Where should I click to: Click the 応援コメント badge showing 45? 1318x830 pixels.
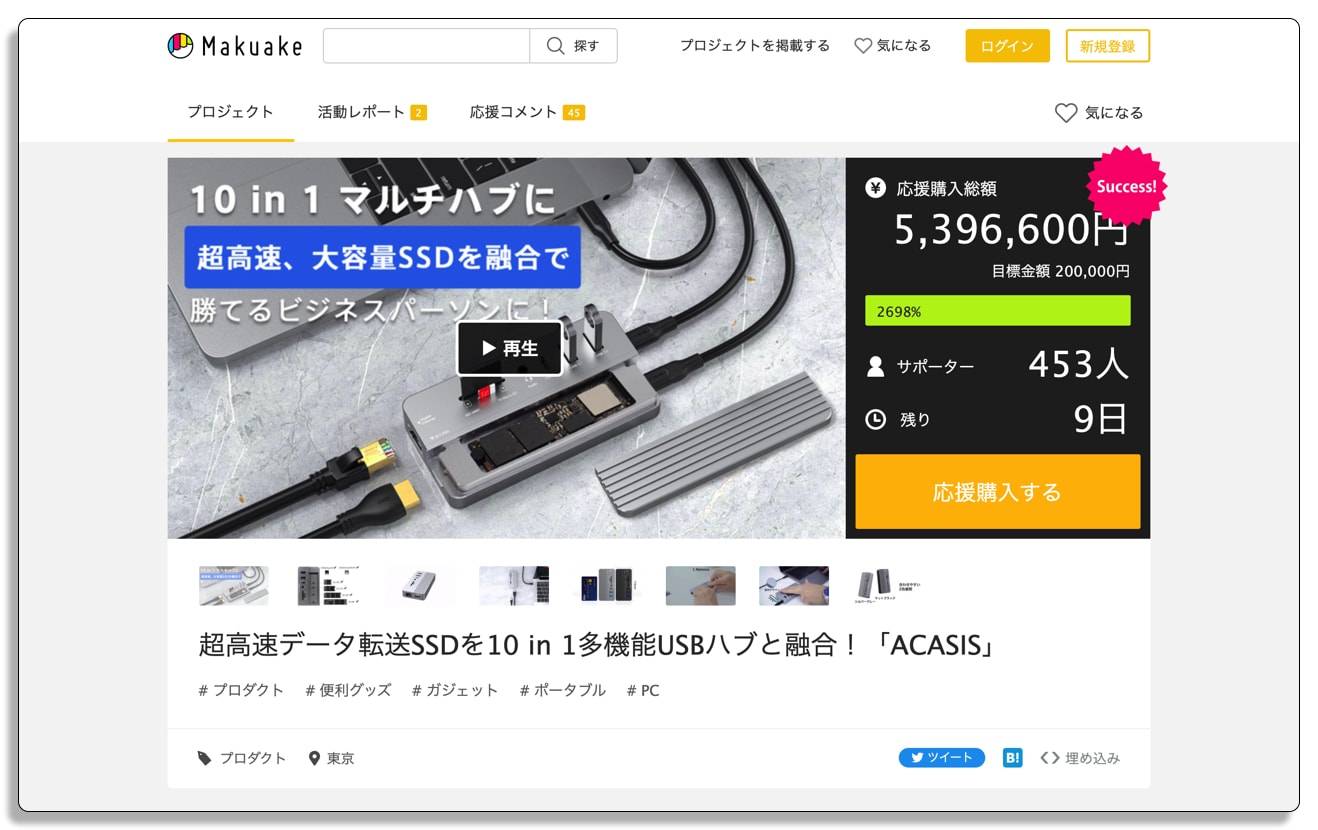(x=574, y=112)
